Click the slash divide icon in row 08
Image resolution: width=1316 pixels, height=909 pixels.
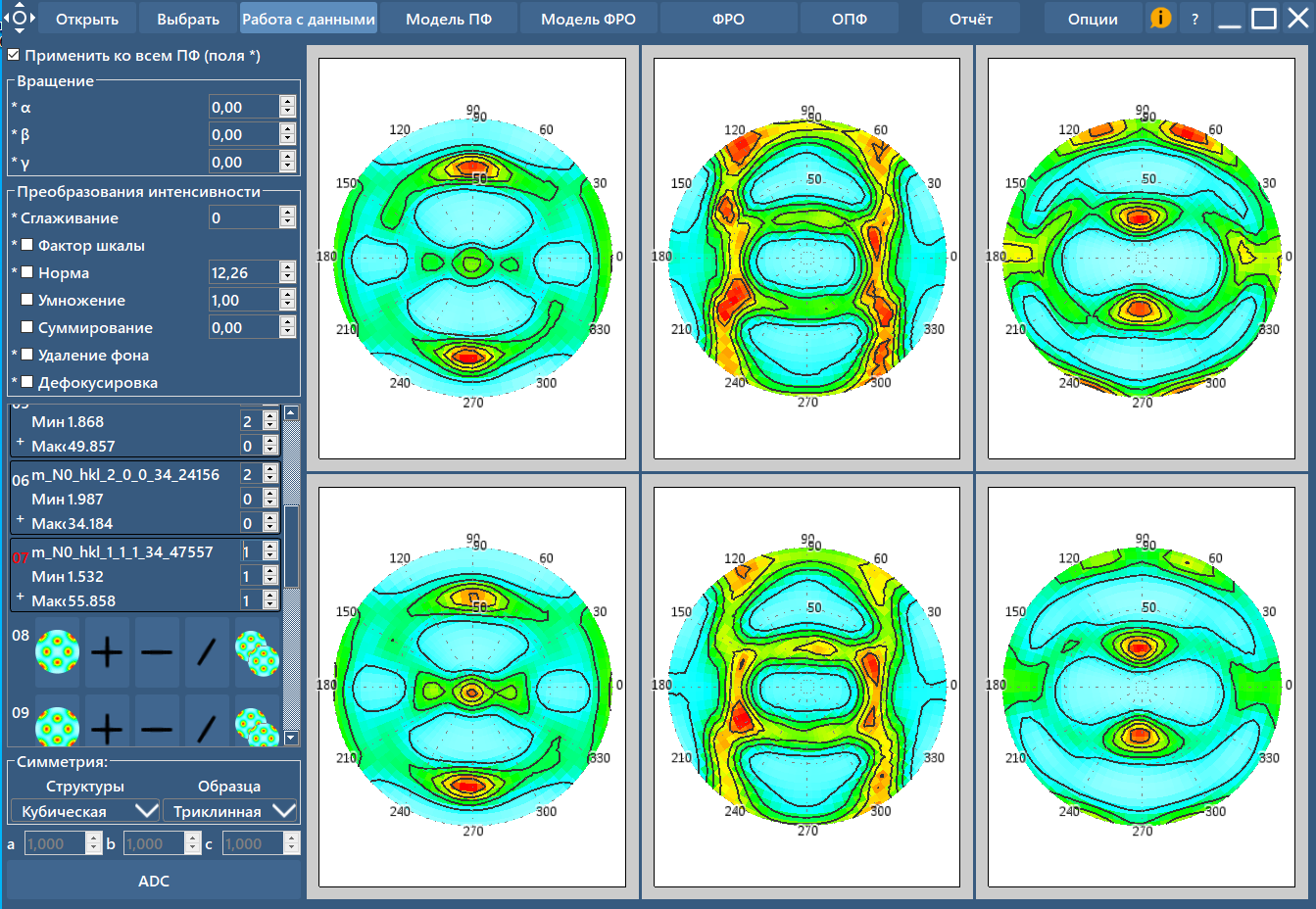click(207, 651)
